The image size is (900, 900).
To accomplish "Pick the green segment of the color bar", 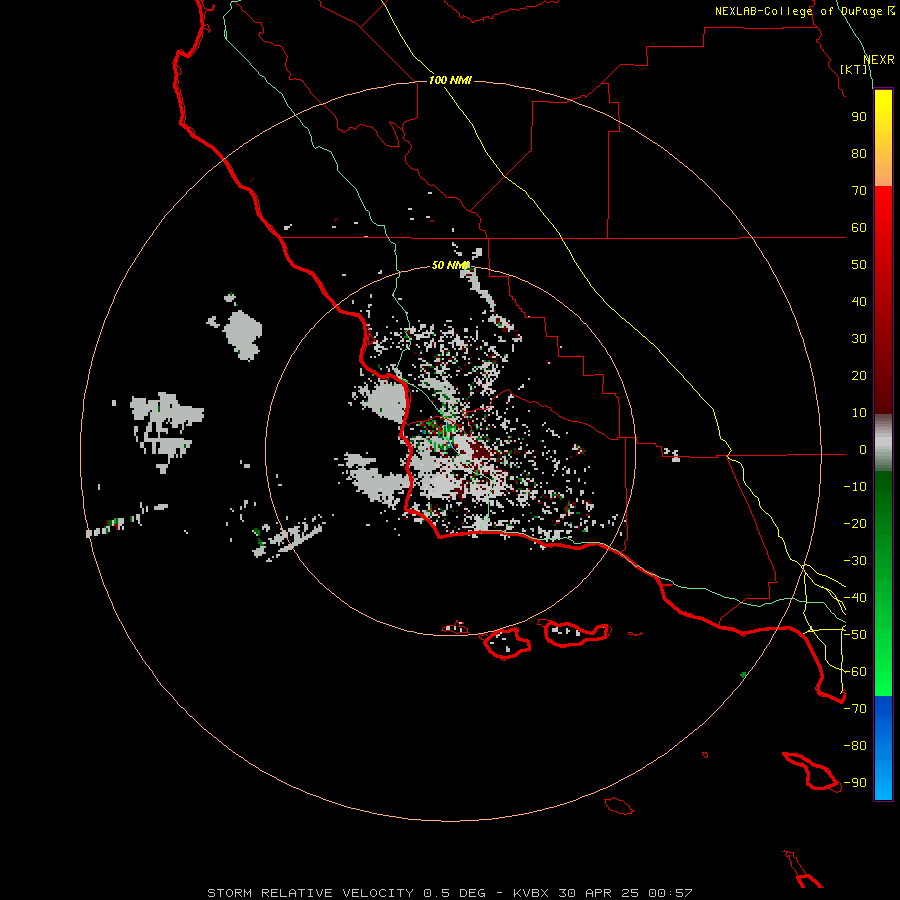I will pos(883,583).
